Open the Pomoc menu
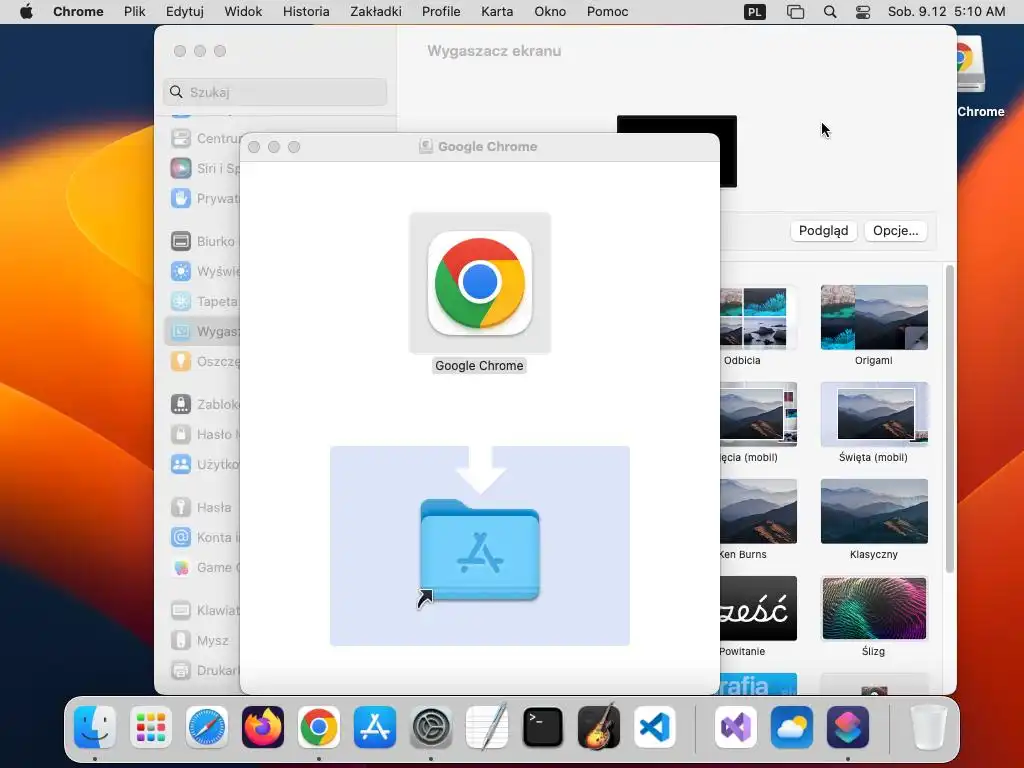Image resolution: width=1024 pixels, height=768 pixels. 607,12
